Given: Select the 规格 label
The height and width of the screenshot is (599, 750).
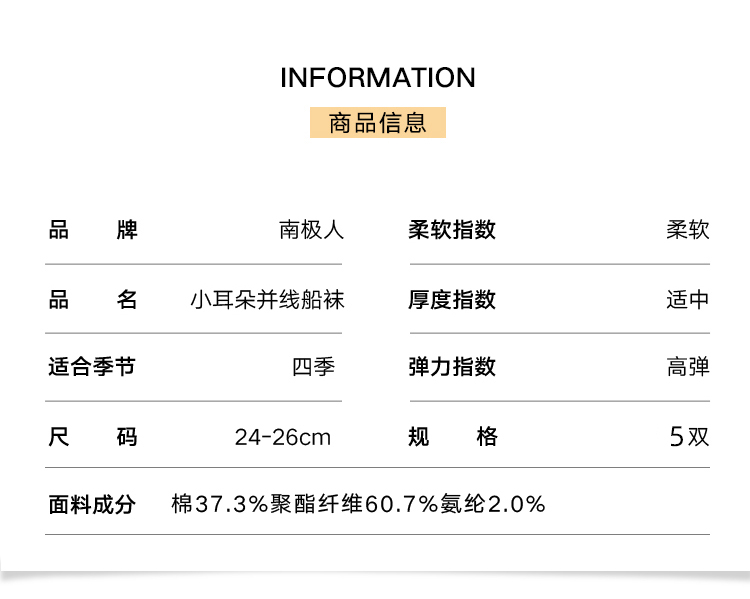Looking at the screenshot, I should pyautogui.click(x=453, y=437).
